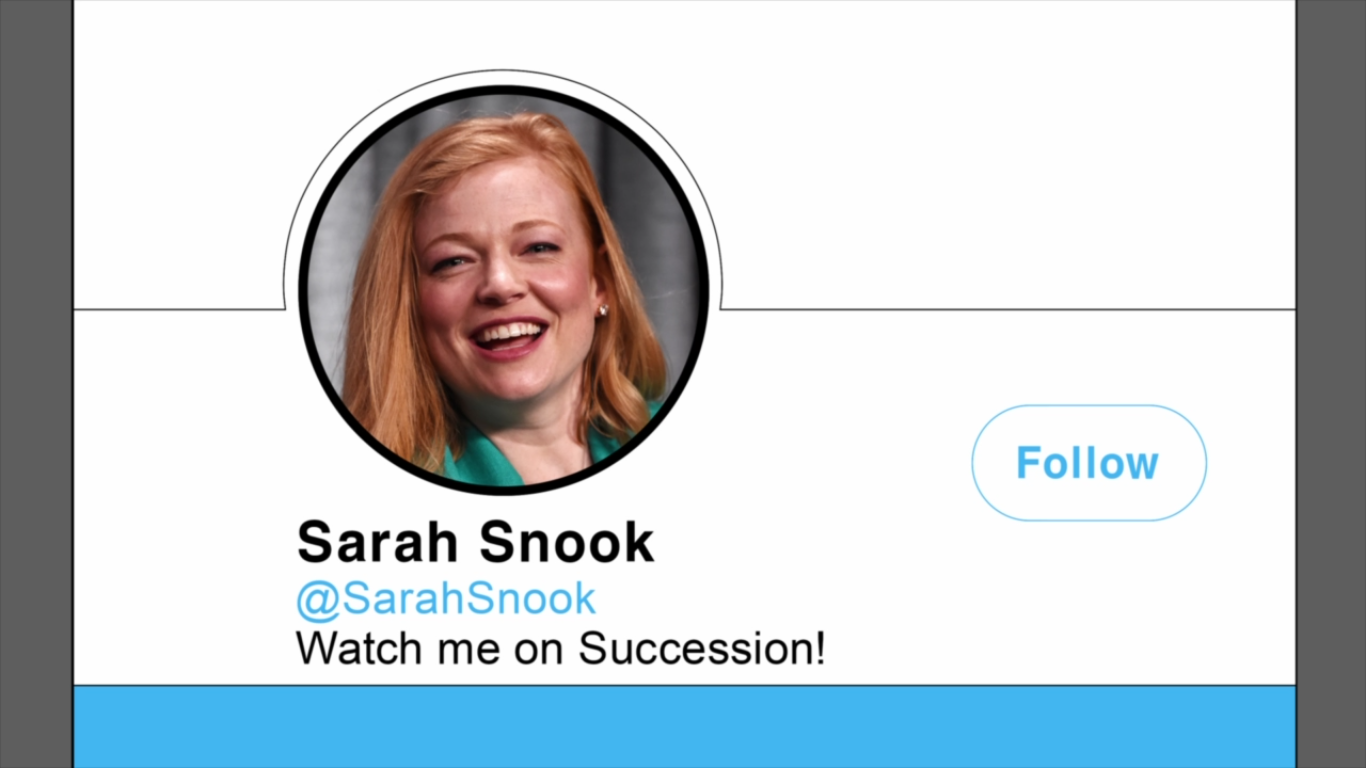The image size is (1366, 768).
Task: Click the word Succession! in the bio
Action: pyautogui.click(x=703, y=648)
